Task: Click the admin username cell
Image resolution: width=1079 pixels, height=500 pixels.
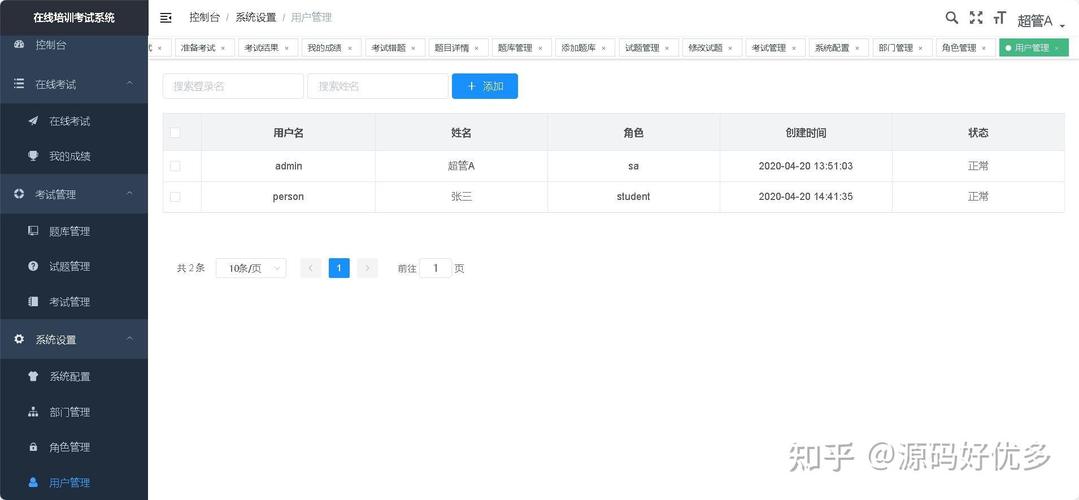Action: pos(288,166)
